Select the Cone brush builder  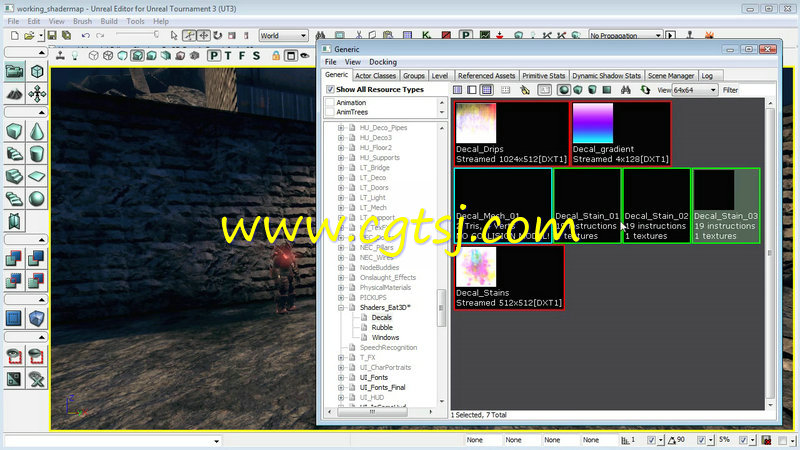click(37, 132)
